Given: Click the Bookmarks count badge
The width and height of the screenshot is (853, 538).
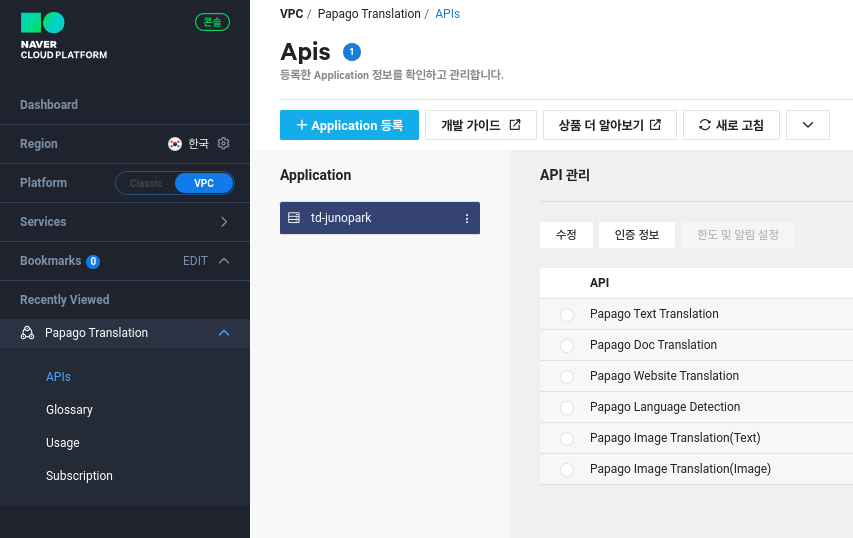Looking at the screenshot, I should click(93, 262).
